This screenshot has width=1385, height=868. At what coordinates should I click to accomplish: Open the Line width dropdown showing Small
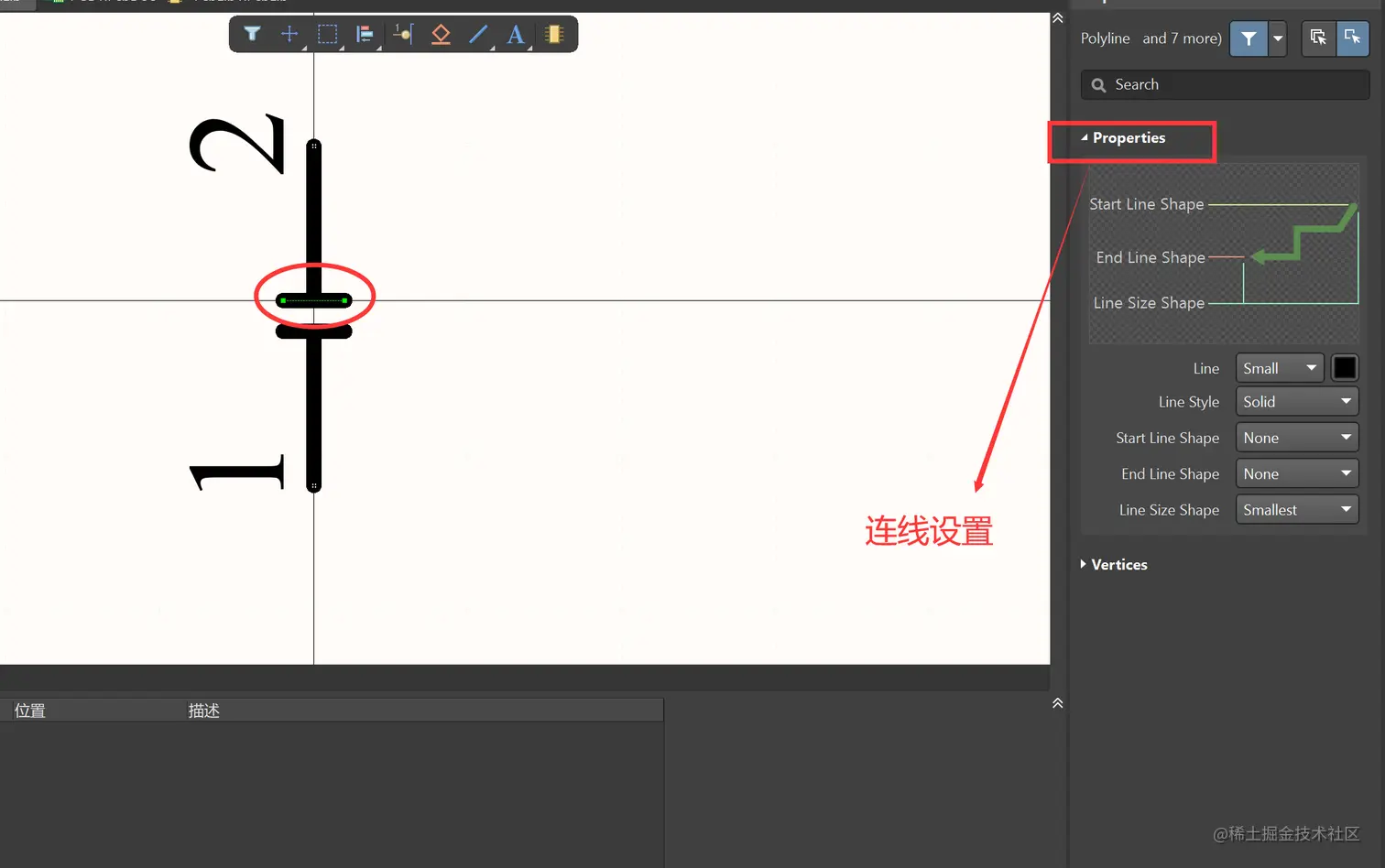[1280, 368]
